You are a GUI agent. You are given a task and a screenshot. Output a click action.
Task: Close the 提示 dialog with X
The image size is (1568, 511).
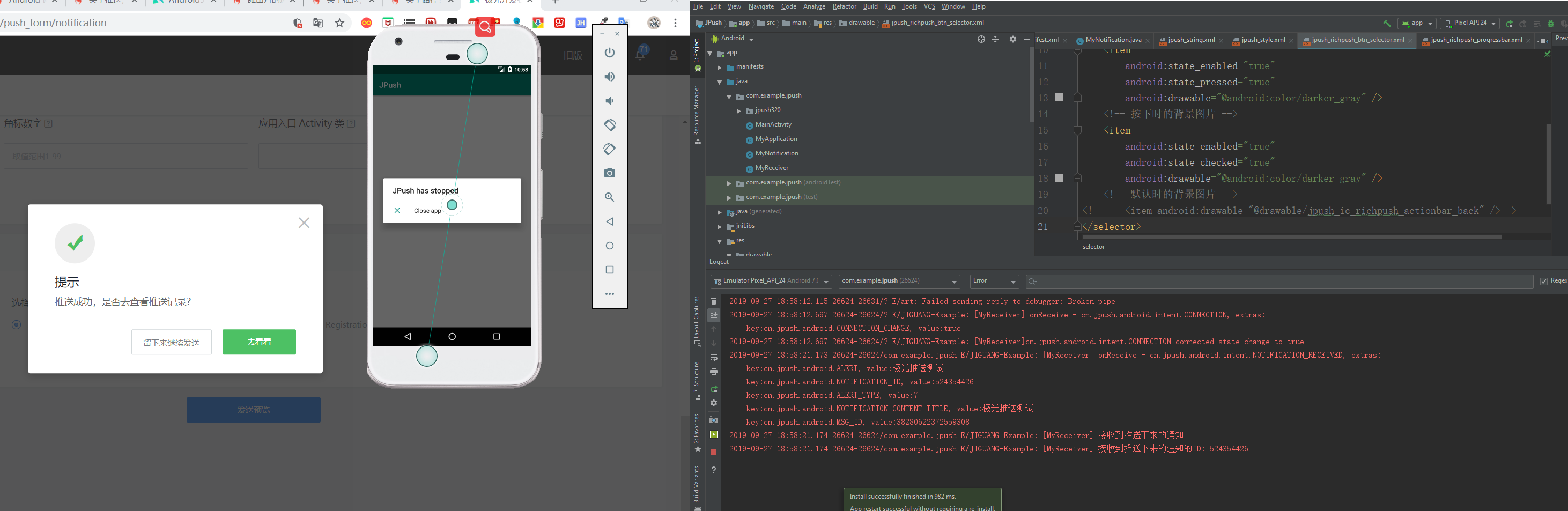pos(304,223)
